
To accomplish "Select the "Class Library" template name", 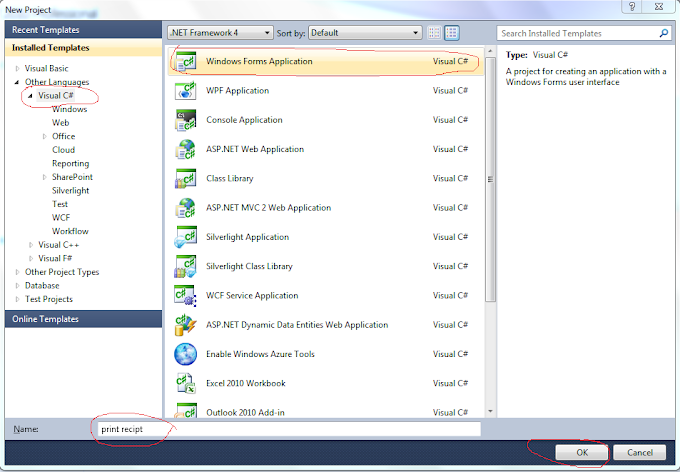I will pos(229,179).
